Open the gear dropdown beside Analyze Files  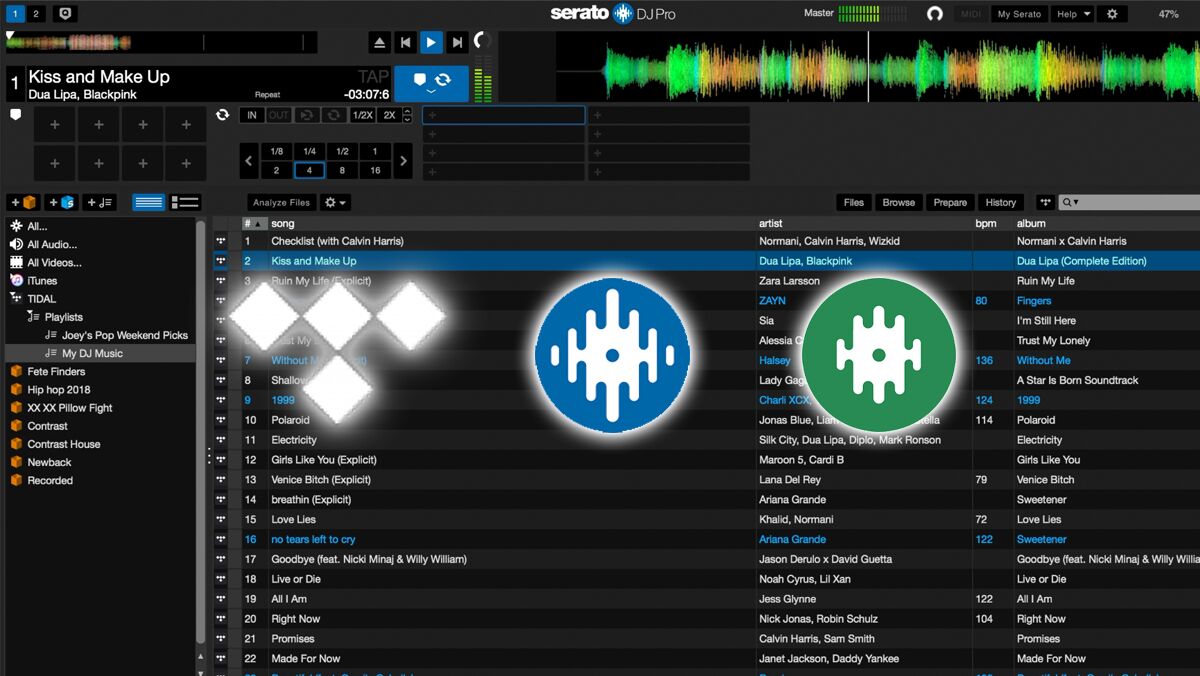pyautogui.click(x=335, y=202)
